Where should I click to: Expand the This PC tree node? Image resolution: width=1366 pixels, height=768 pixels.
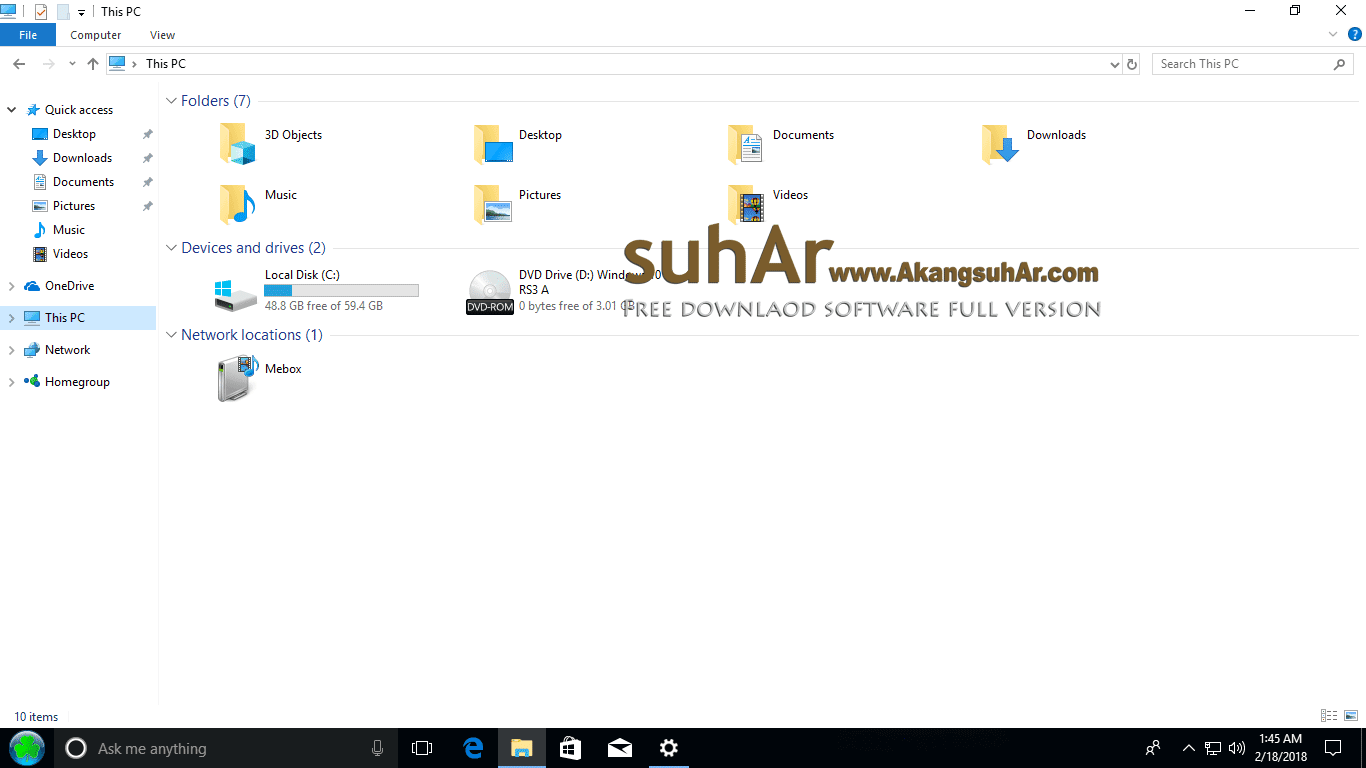point(11,318)
